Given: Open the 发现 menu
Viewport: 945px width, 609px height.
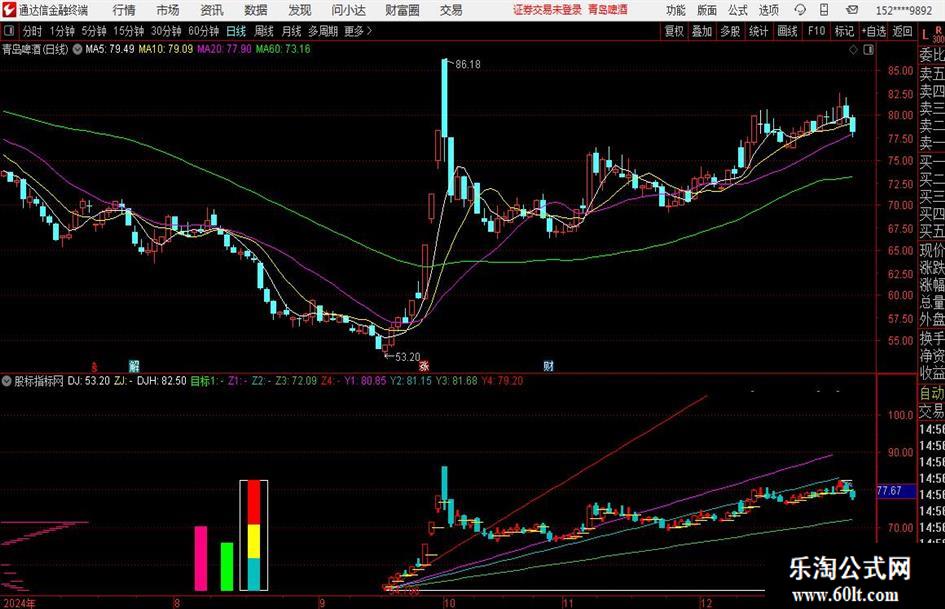Looking at the screenshot, I should point(300,10).
